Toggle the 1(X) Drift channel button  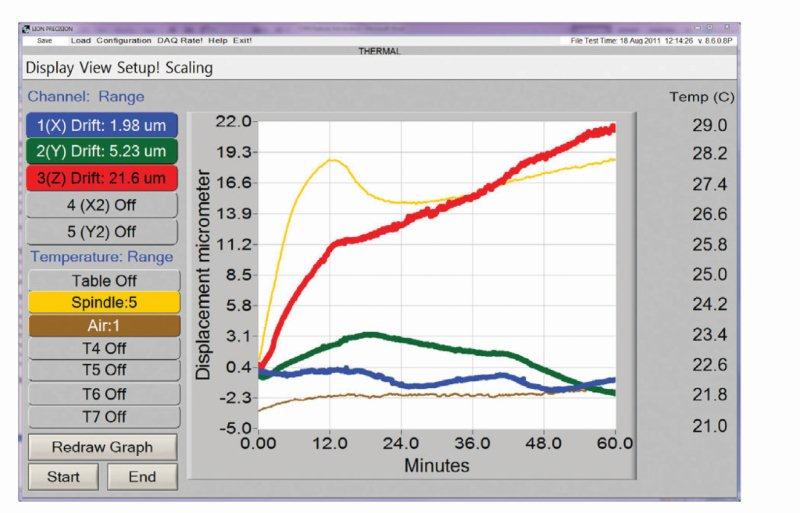pos(102,125)
